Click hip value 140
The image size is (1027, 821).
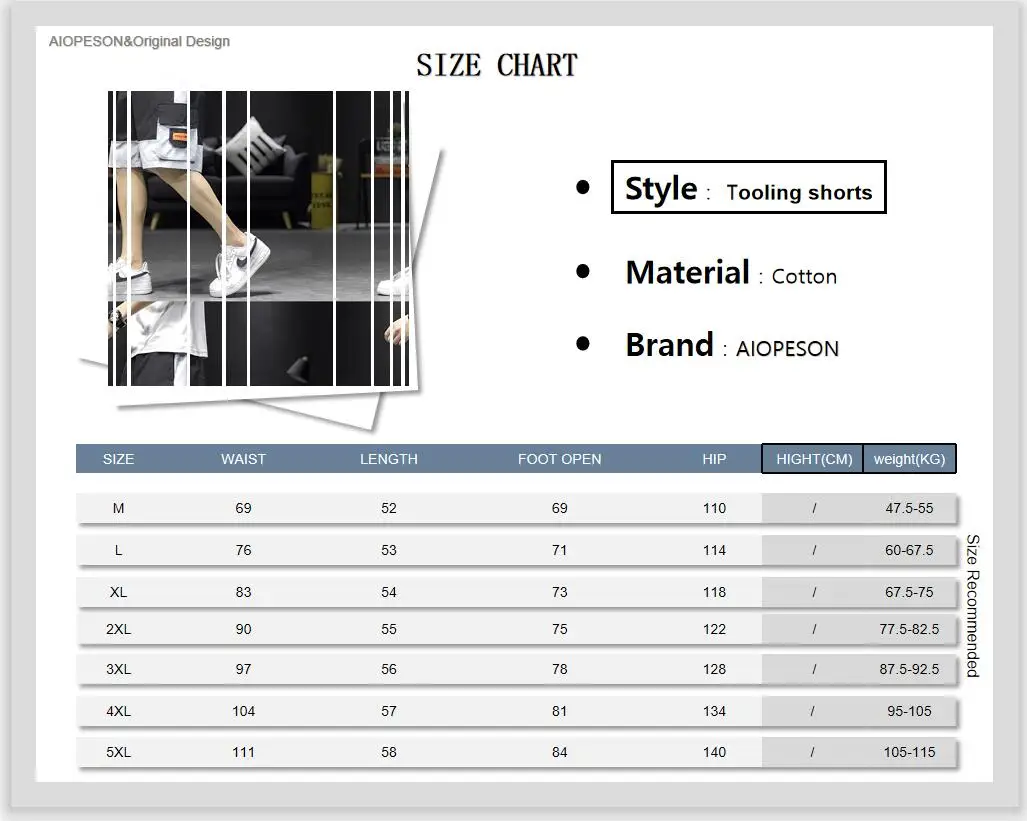click(x=715, y=752)
